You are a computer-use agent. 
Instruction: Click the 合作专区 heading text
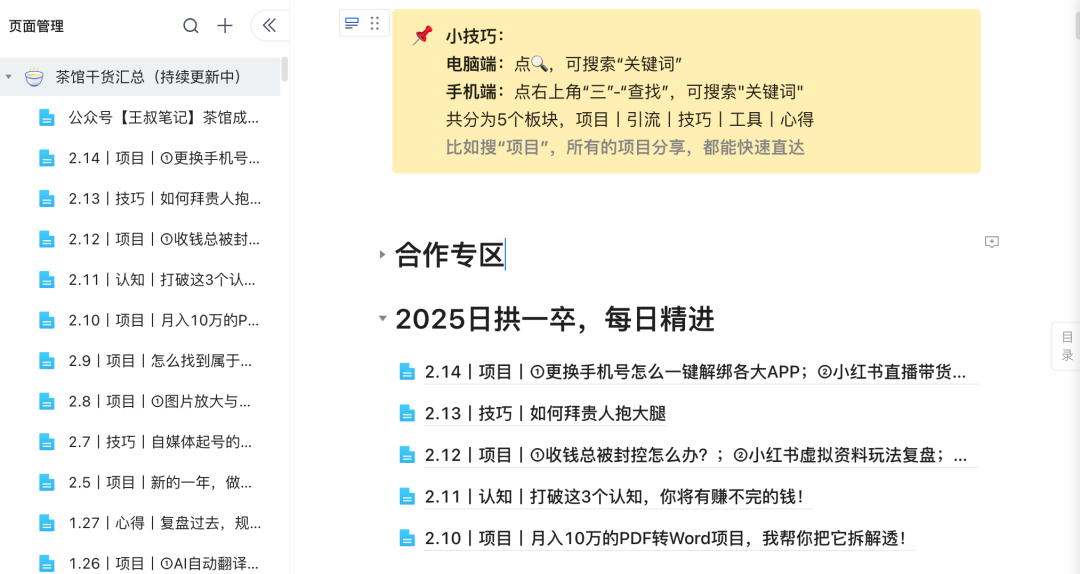tap(450, 255)
